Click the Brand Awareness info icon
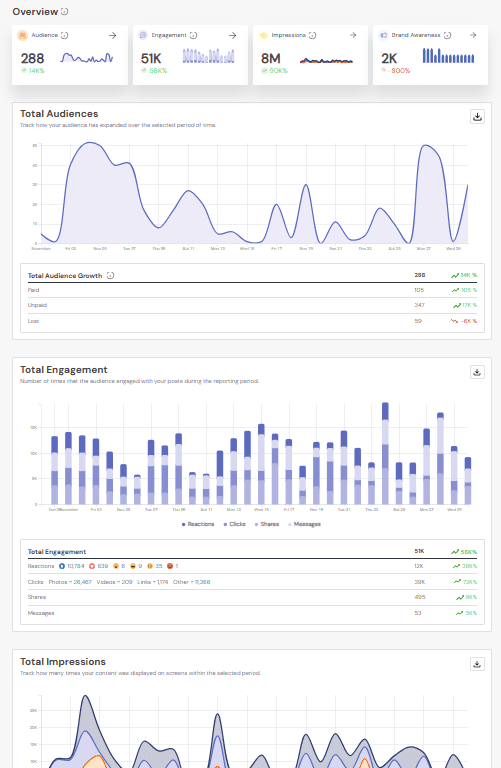This screenshot has width=501, height=768. click(447, 35)
